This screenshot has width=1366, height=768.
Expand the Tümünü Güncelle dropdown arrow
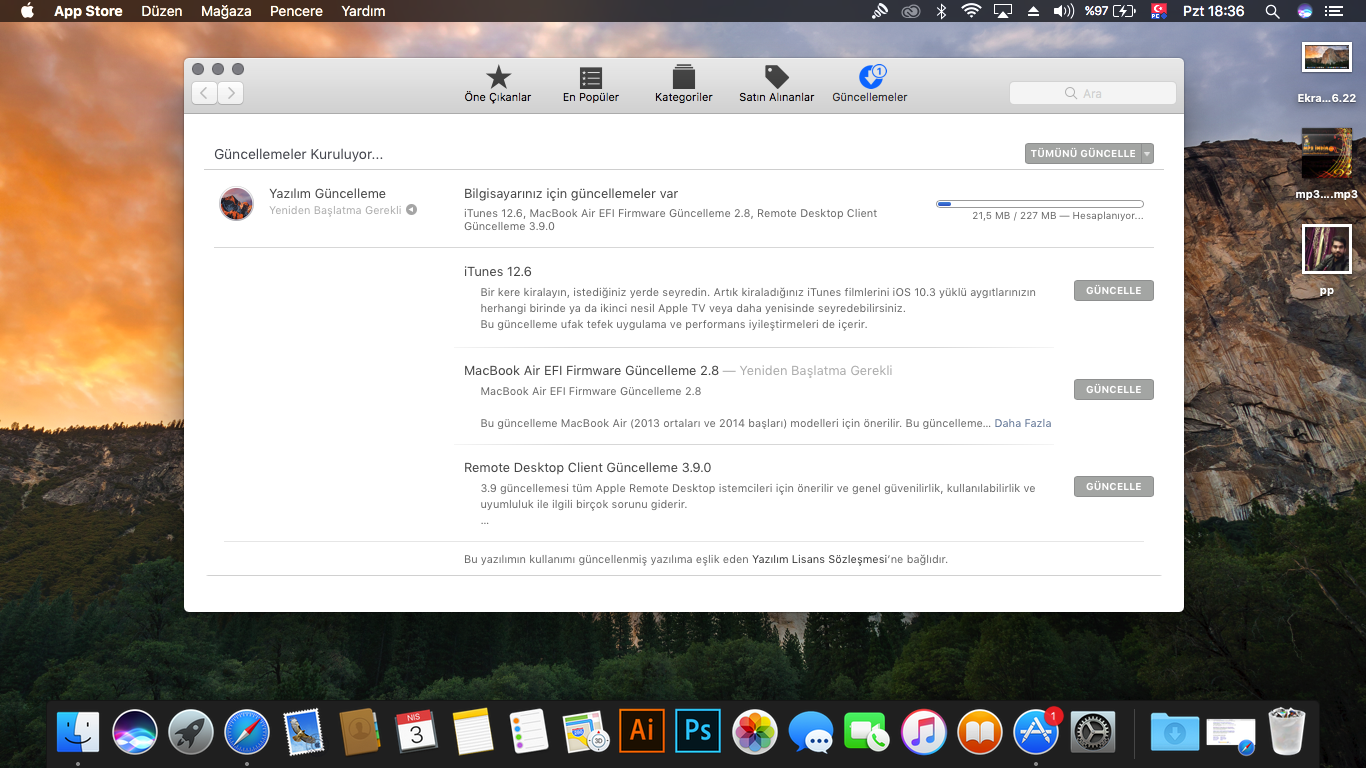coord(1147,154)
